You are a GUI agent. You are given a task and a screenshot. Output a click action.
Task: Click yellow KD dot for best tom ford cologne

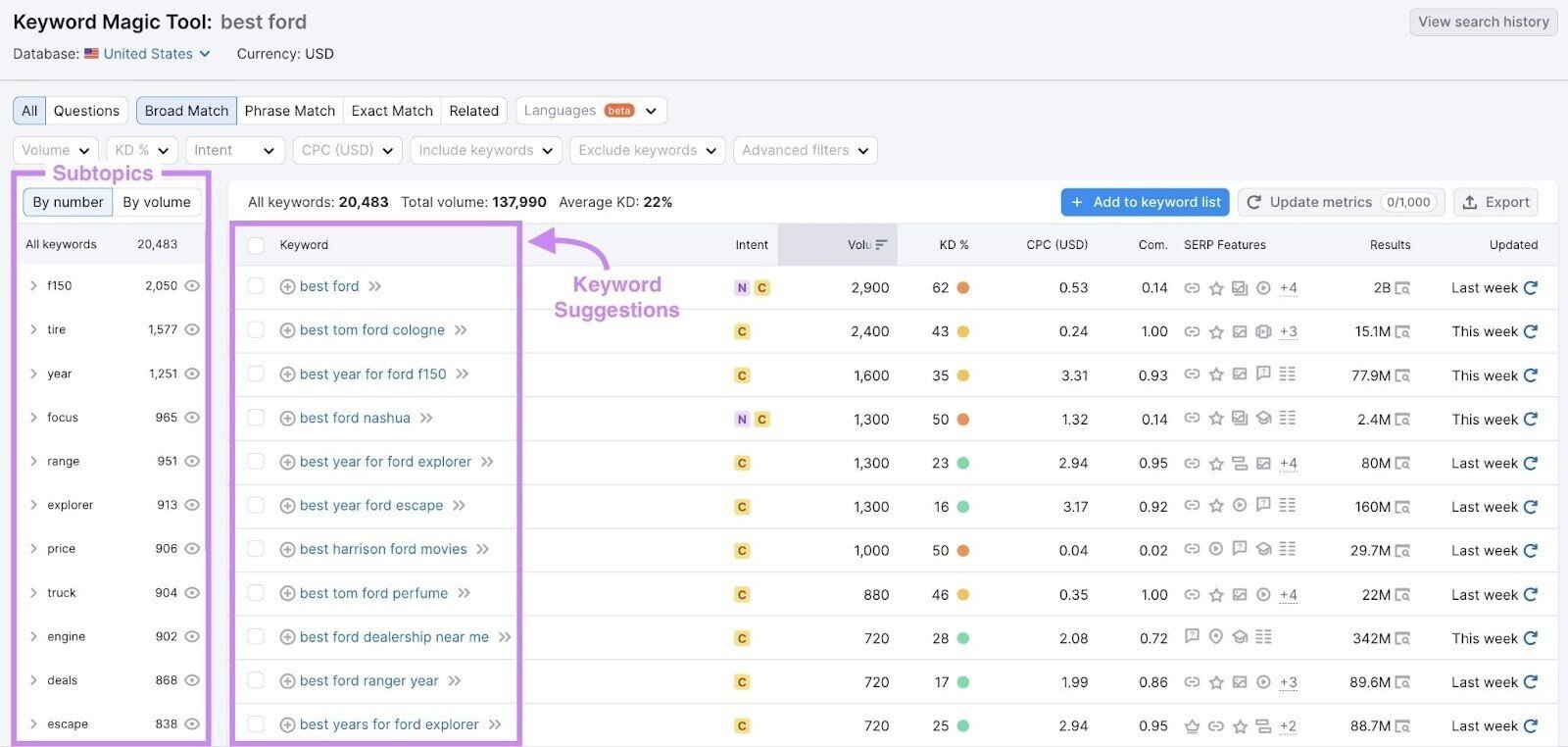963,331
